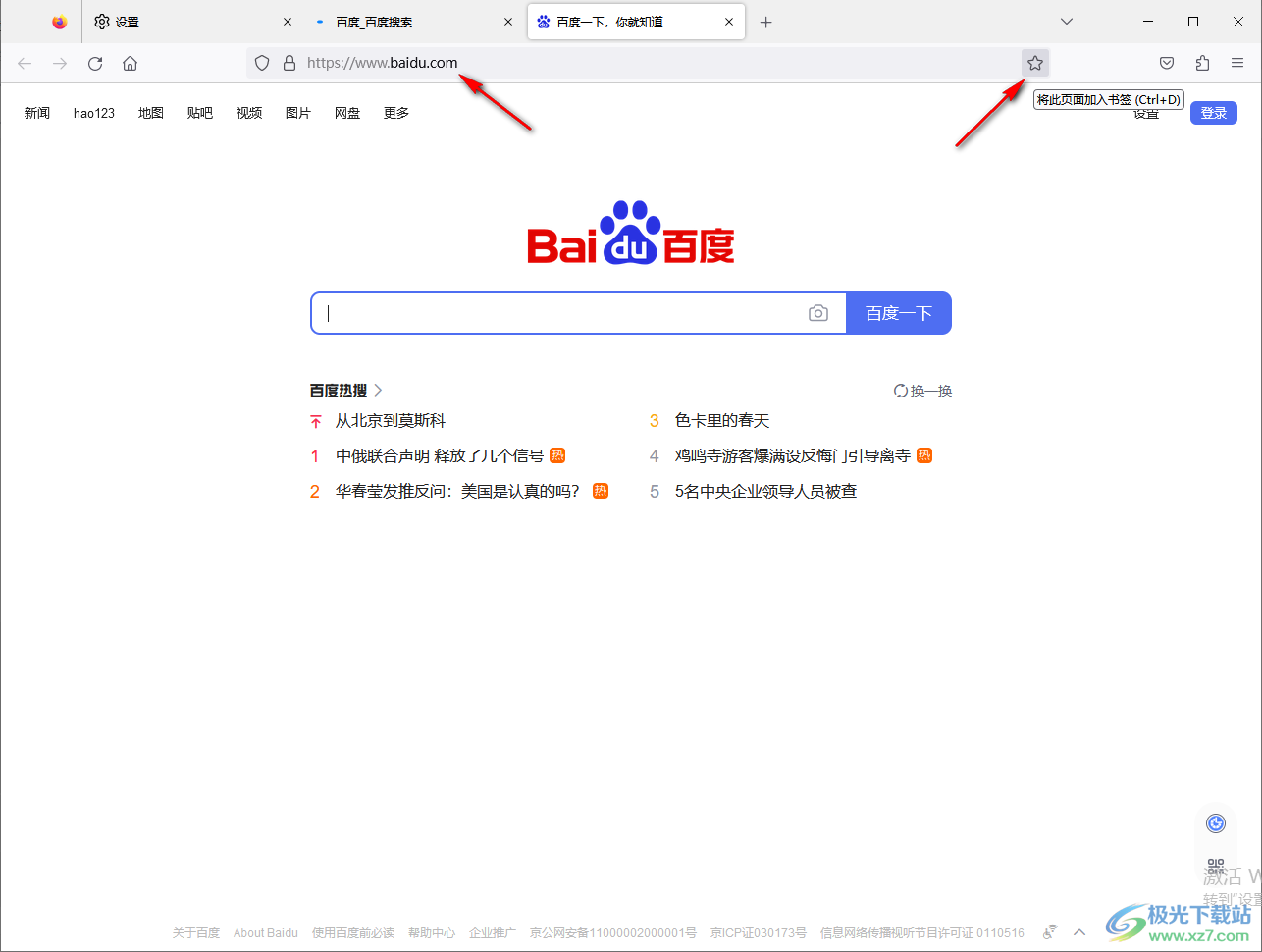Click the footer accessibility icon
The height and width of the screenshot is (952, 1262).
pos(1050,932)
